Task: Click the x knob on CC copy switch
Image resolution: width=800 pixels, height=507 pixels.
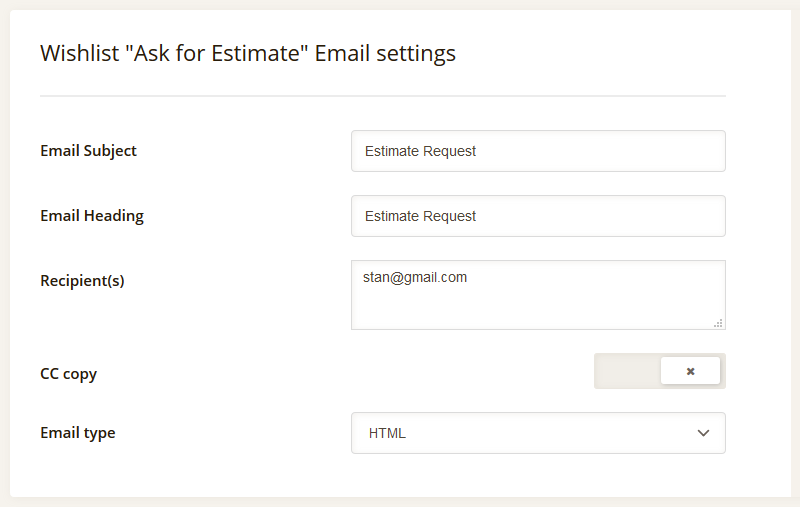Action: [x=690, y=371]
